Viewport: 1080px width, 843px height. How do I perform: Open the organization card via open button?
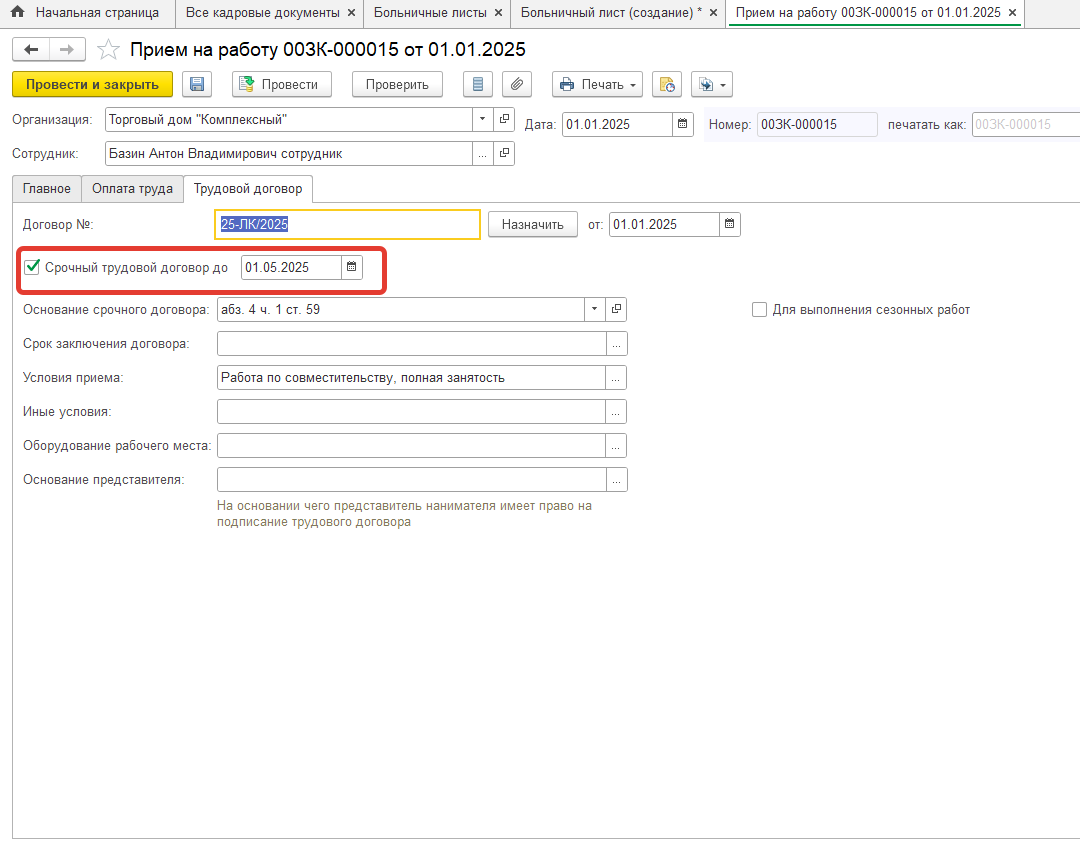coord(504,119)
